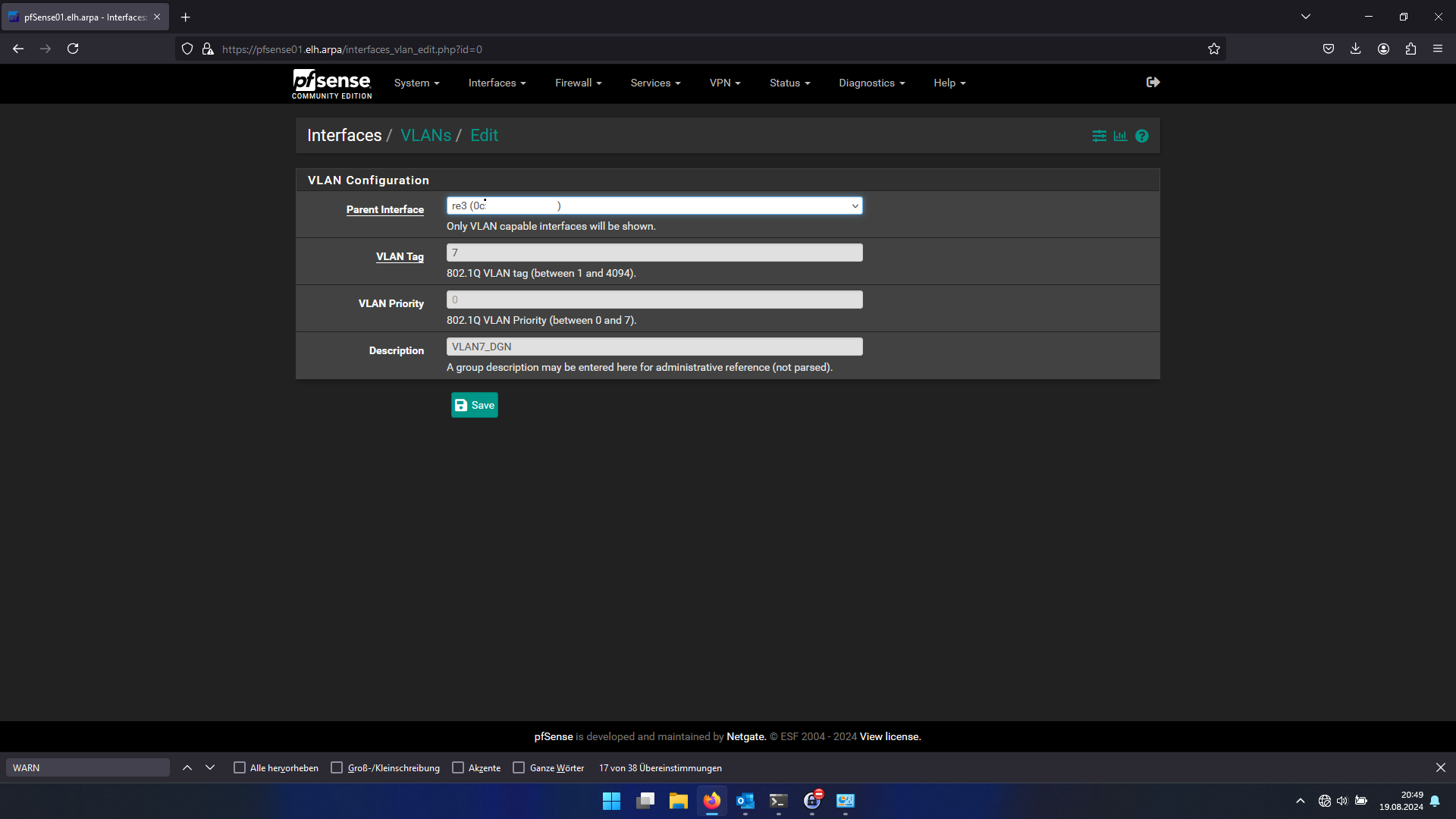Open File Explorer from taskbar
Viewport: 1456px width, 819px height.
coord(678,801)
